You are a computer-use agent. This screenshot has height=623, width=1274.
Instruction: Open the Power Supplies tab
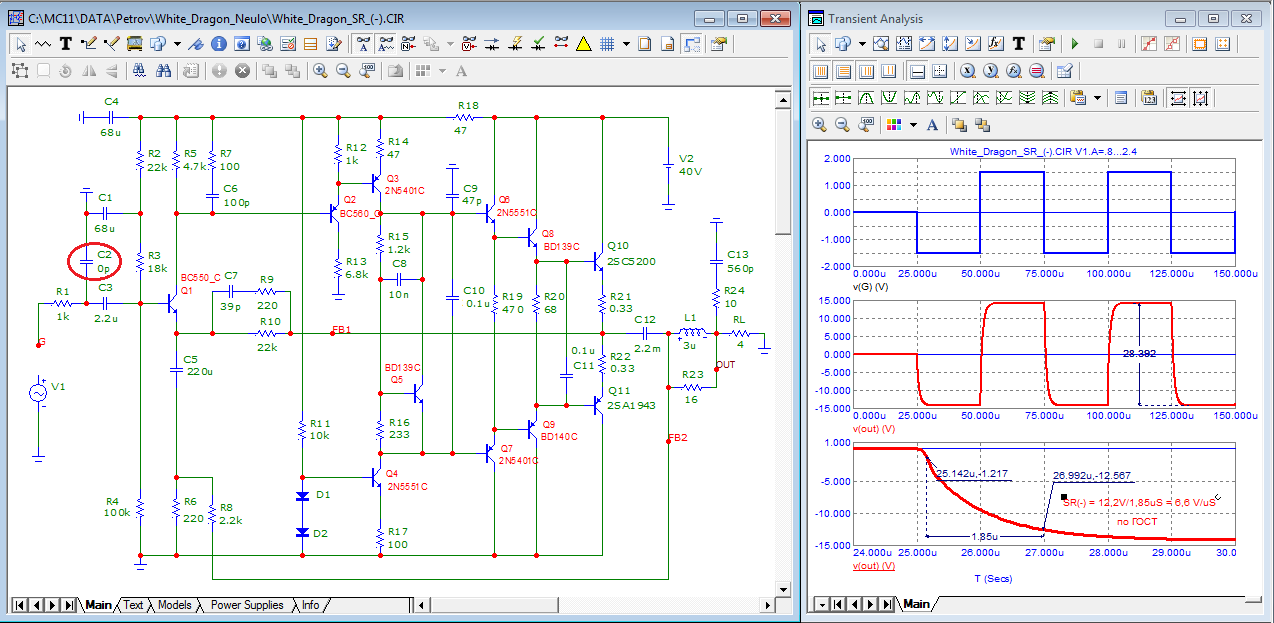246,605
